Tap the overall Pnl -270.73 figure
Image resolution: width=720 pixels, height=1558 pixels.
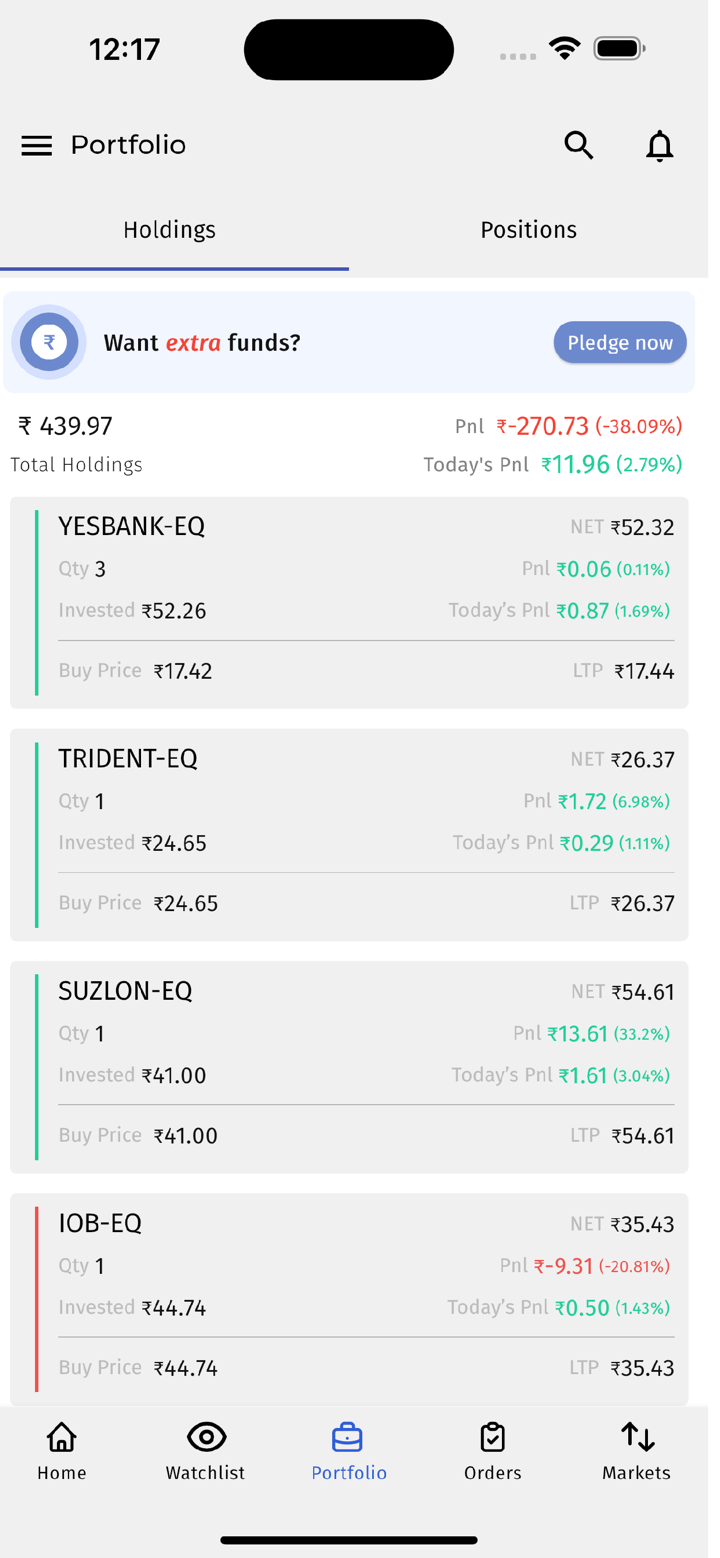(x=543, y=427)
